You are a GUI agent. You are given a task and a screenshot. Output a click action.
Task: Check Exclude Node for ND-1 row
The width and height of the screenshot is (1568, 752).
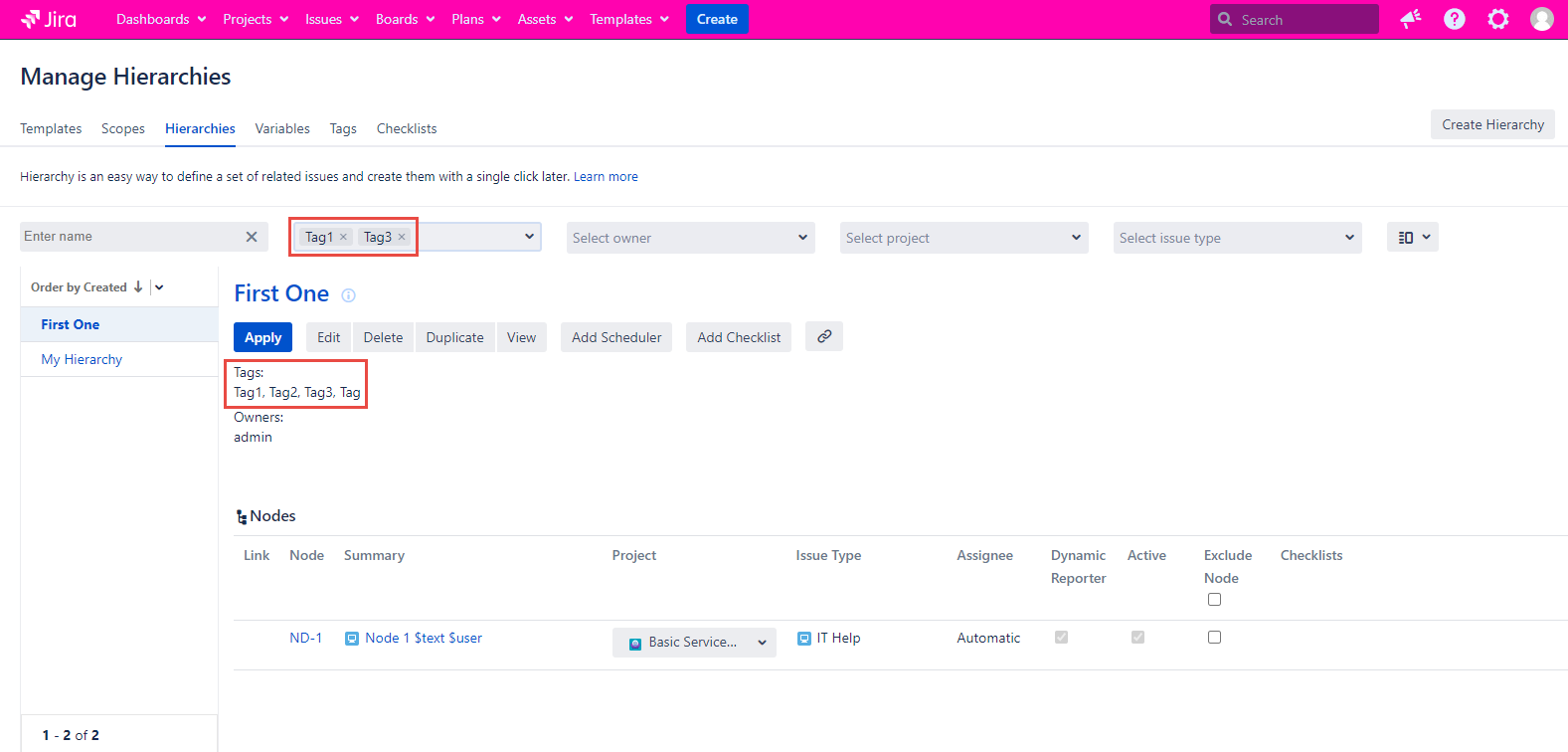pos(1214,638)
